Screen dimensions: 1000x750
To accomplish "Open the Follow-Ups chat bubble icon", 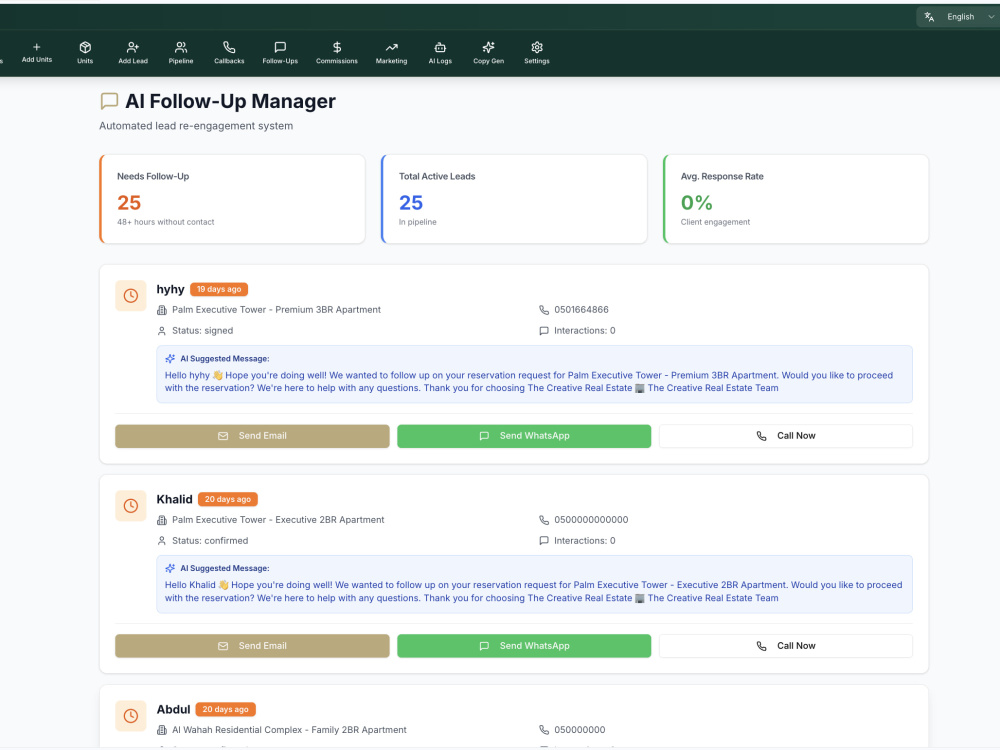I will pyautogui.click(x=280, y=47).
